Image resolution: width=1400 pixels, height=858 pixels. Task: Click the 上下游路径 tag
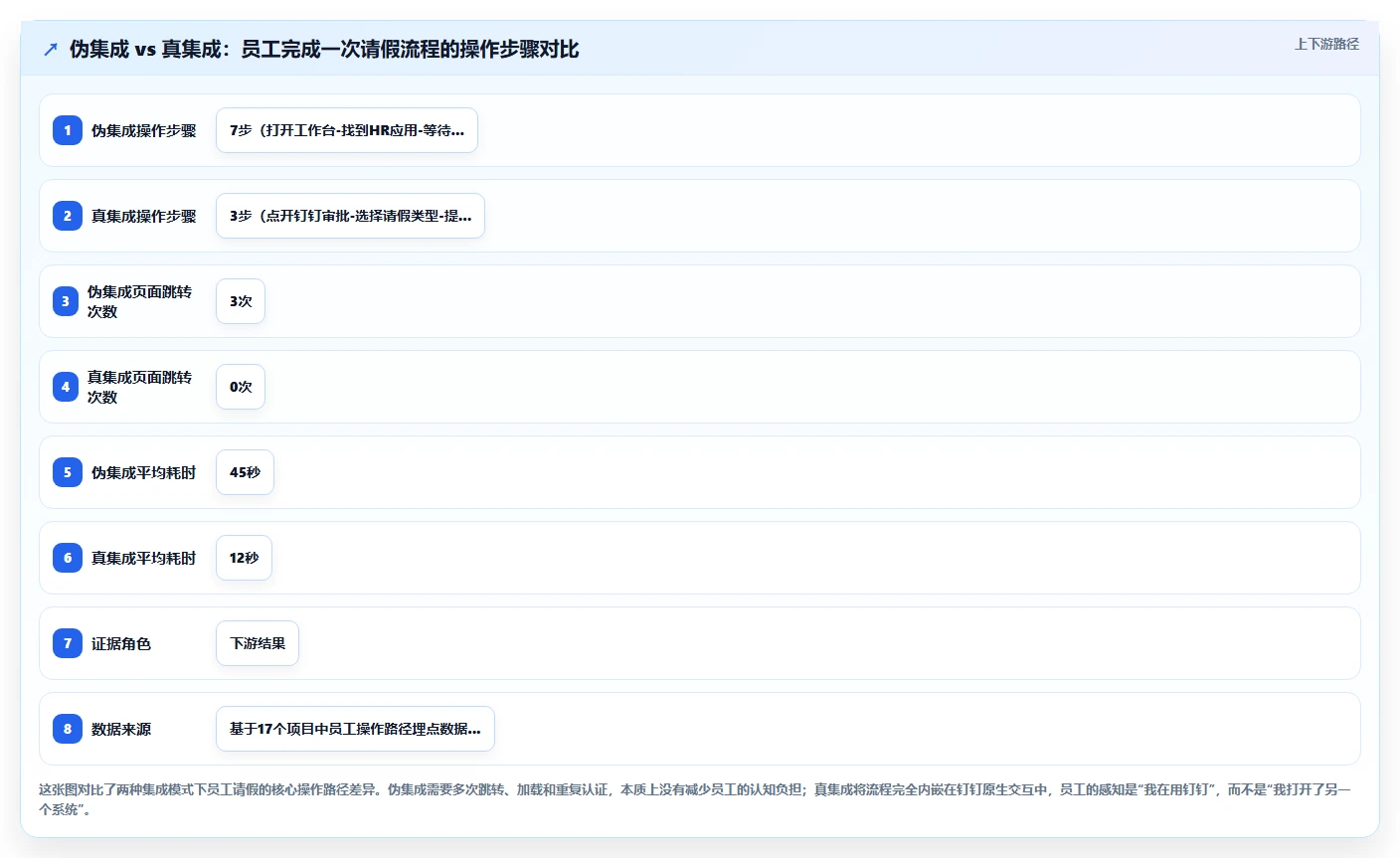pos(1326,44)
